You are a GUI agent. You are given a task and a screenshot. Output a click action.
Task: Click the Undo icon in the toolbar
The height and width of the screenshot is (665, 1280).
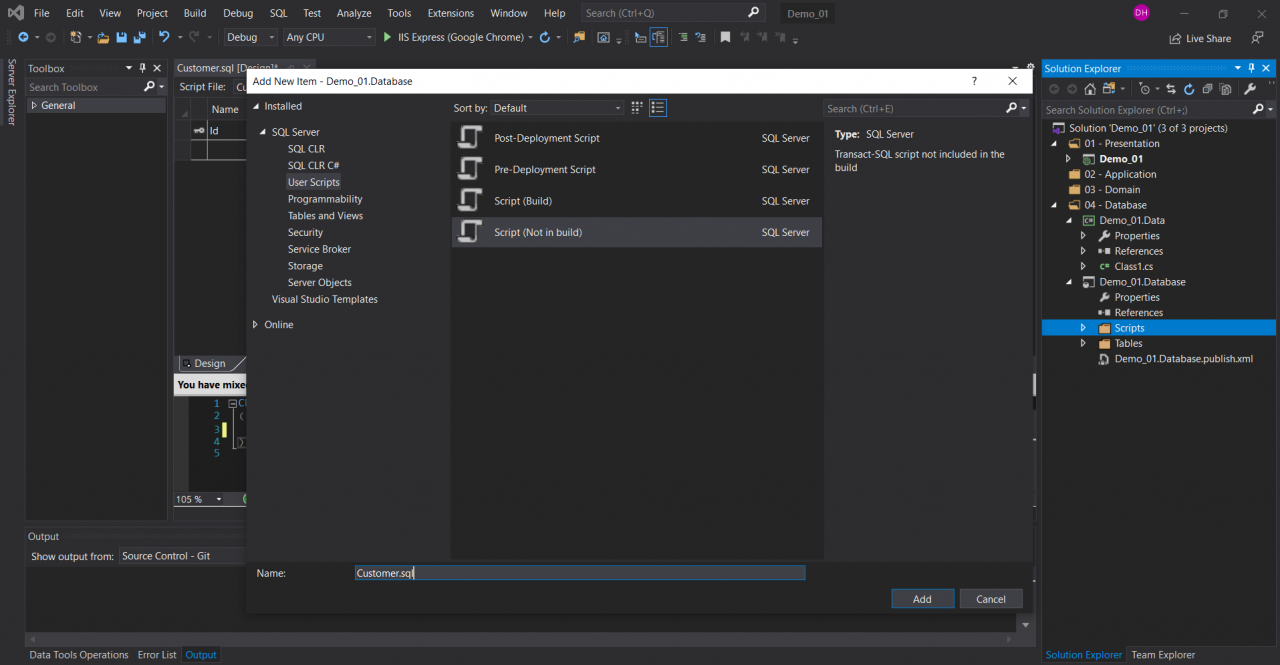point(166,37)
